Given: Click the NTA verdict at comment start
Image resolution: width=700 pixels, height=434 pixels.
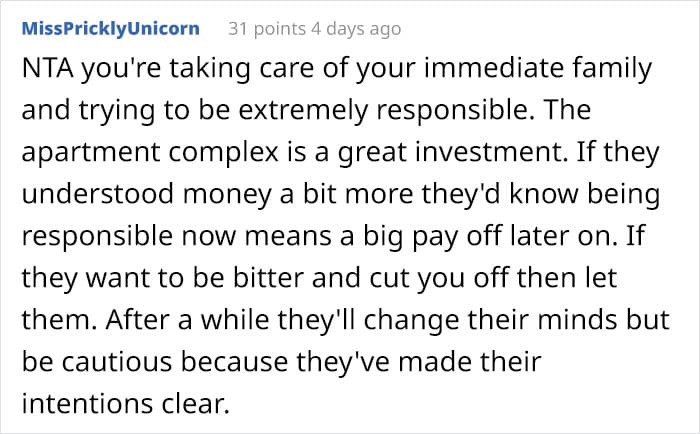Looking at the screenshot, I should click(47, 69).
